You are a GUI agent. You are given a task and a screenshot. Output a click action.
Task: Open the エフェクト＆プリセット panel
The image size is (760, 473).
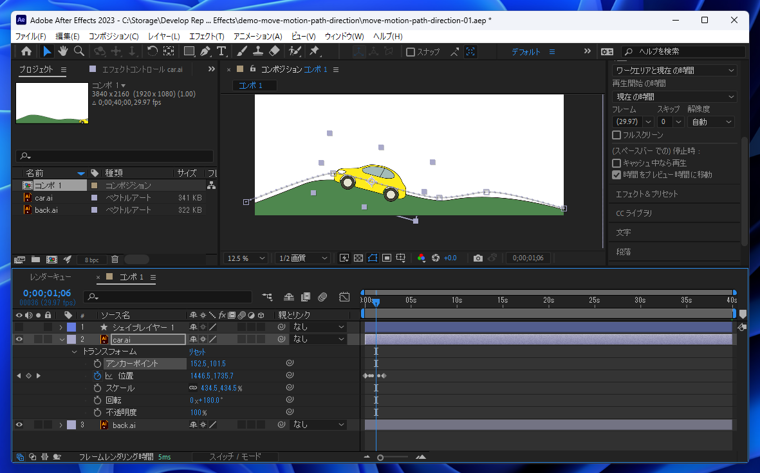point(647,194)
